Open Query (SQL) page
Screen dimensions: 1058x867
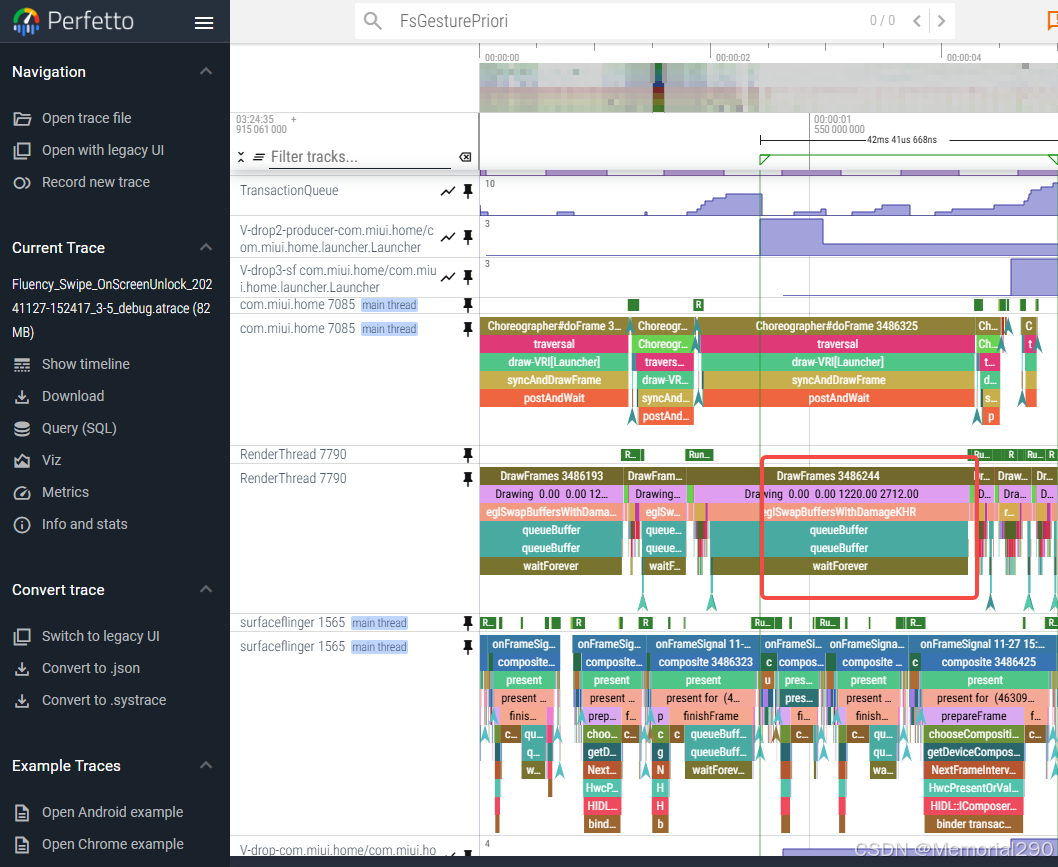pyautogui.click(x=79, y=428)
